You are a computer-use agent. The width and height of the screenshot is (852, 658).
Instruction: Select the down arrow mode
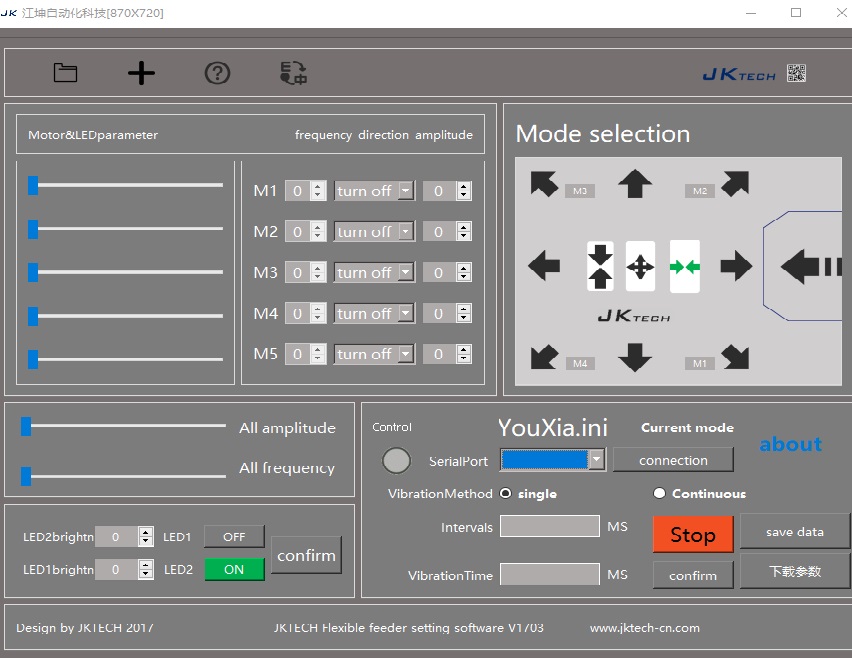tap(635, 357)
